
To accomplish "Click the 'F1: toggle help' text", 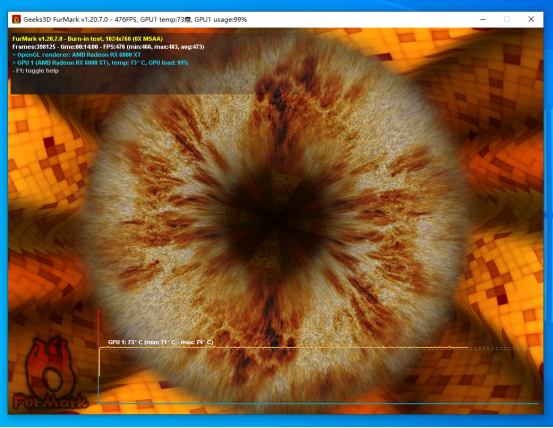I will pos(35,71).
